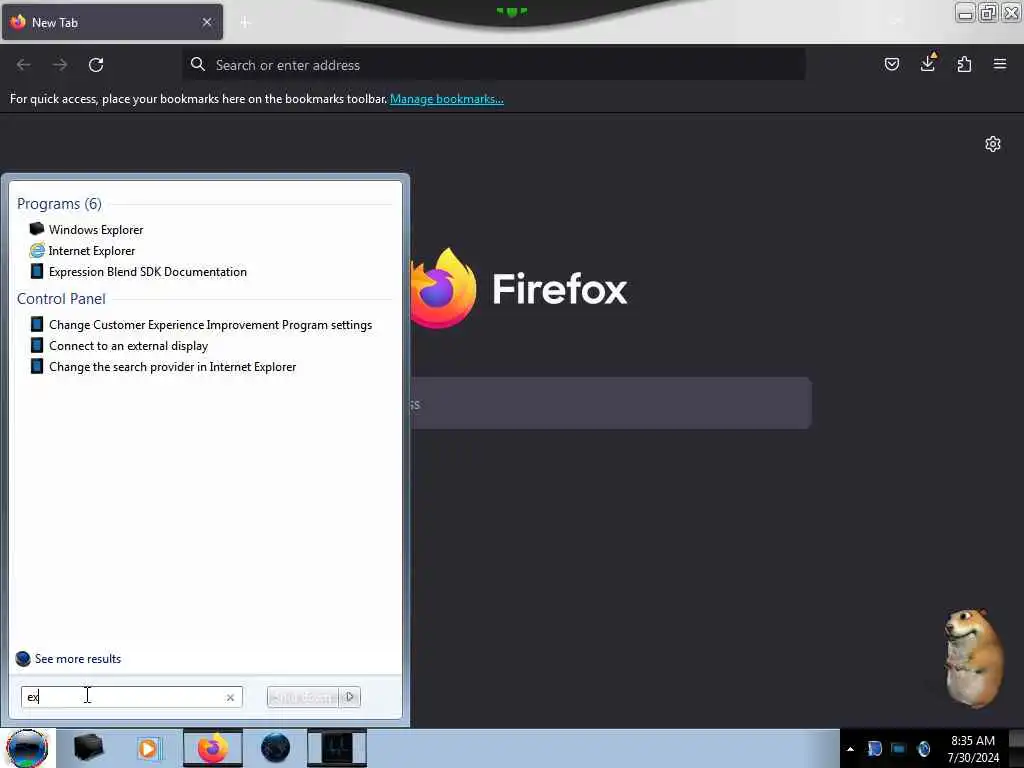Click the Search or enter address bar
The image size is (1024, 768).
tap(494, 65)
